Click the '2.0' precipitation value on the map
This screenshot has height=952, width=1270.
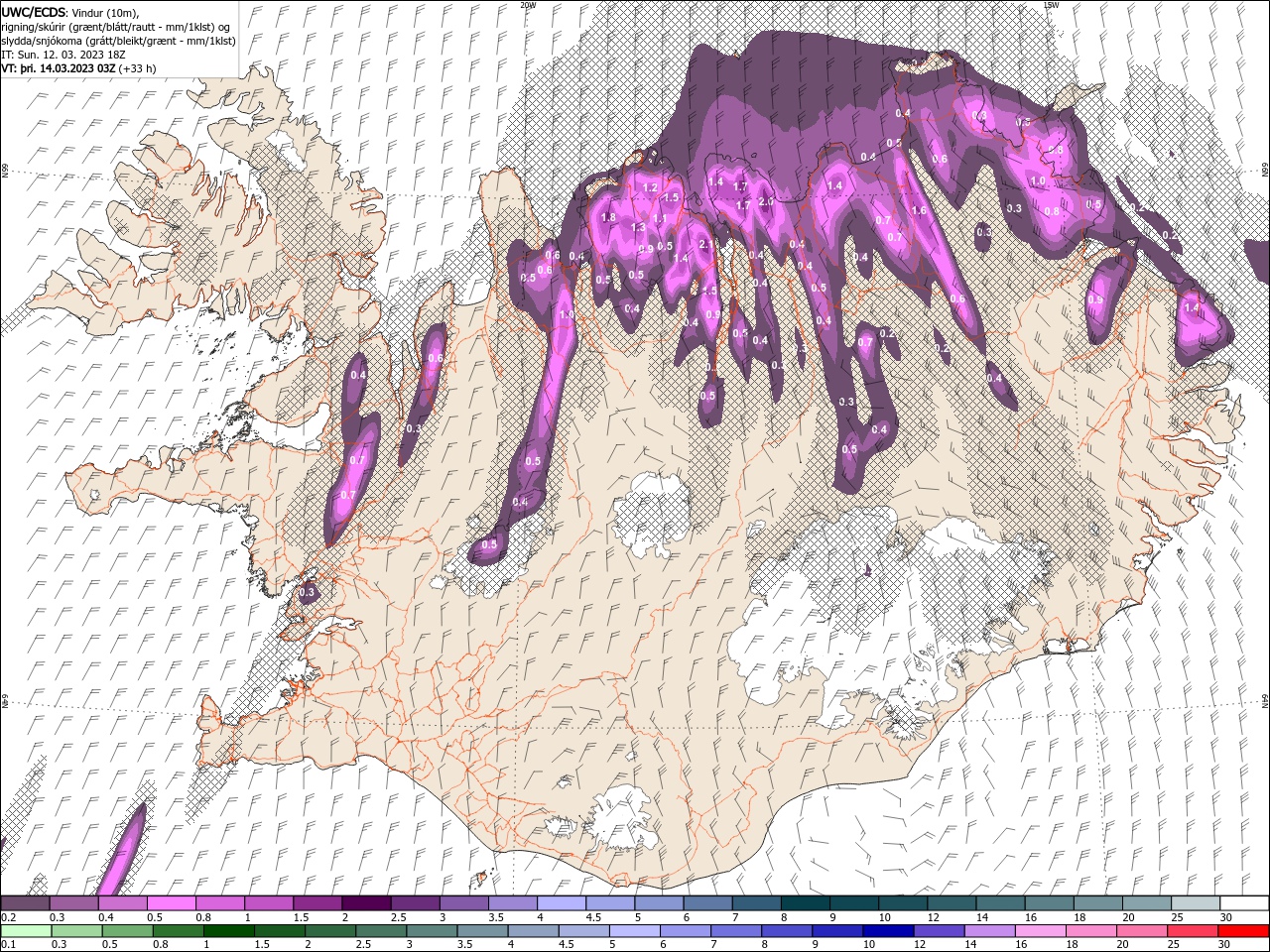(x=765, y=201)
